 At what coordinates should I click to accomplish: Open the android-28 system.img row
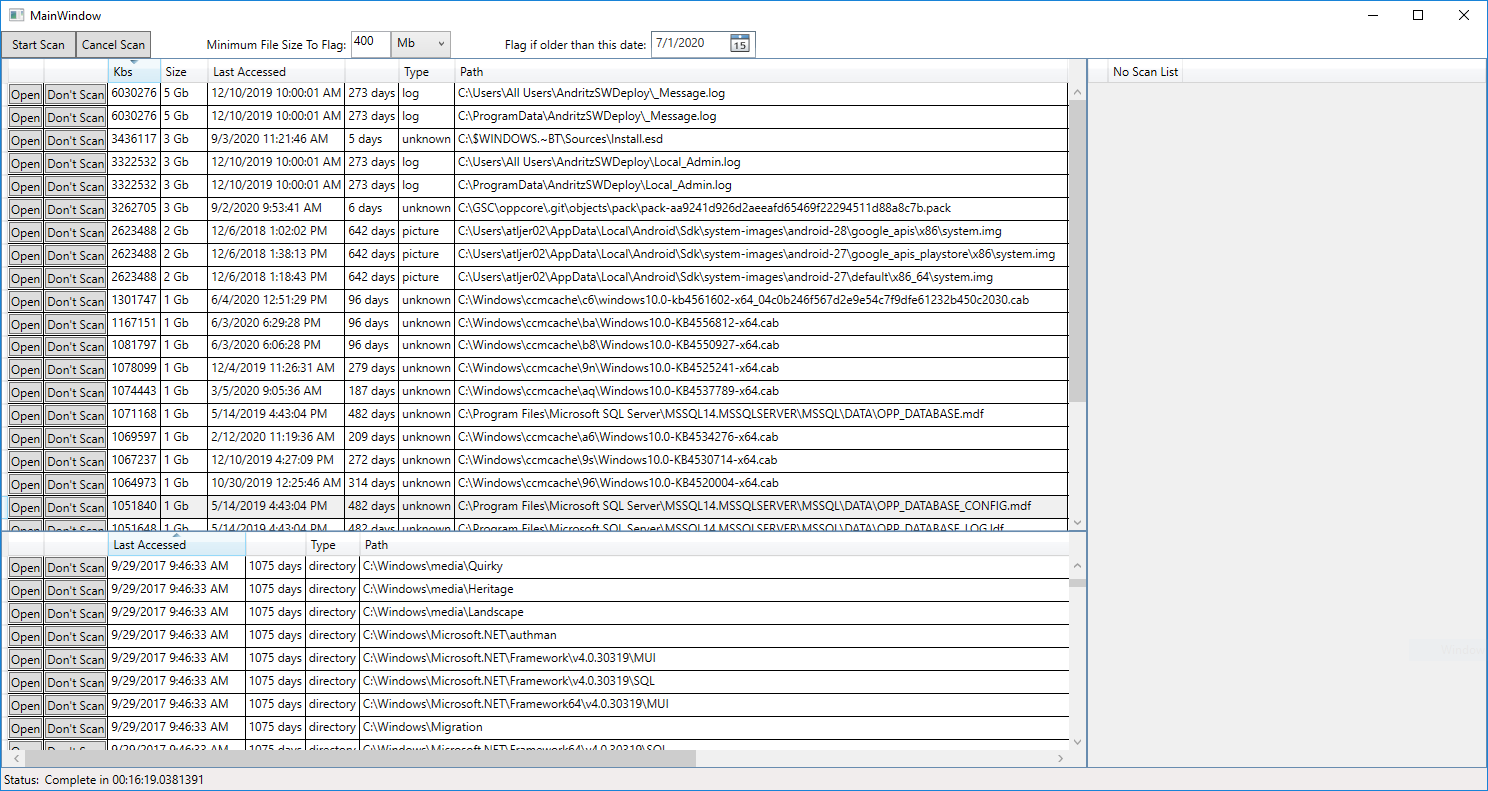[26, 232]
